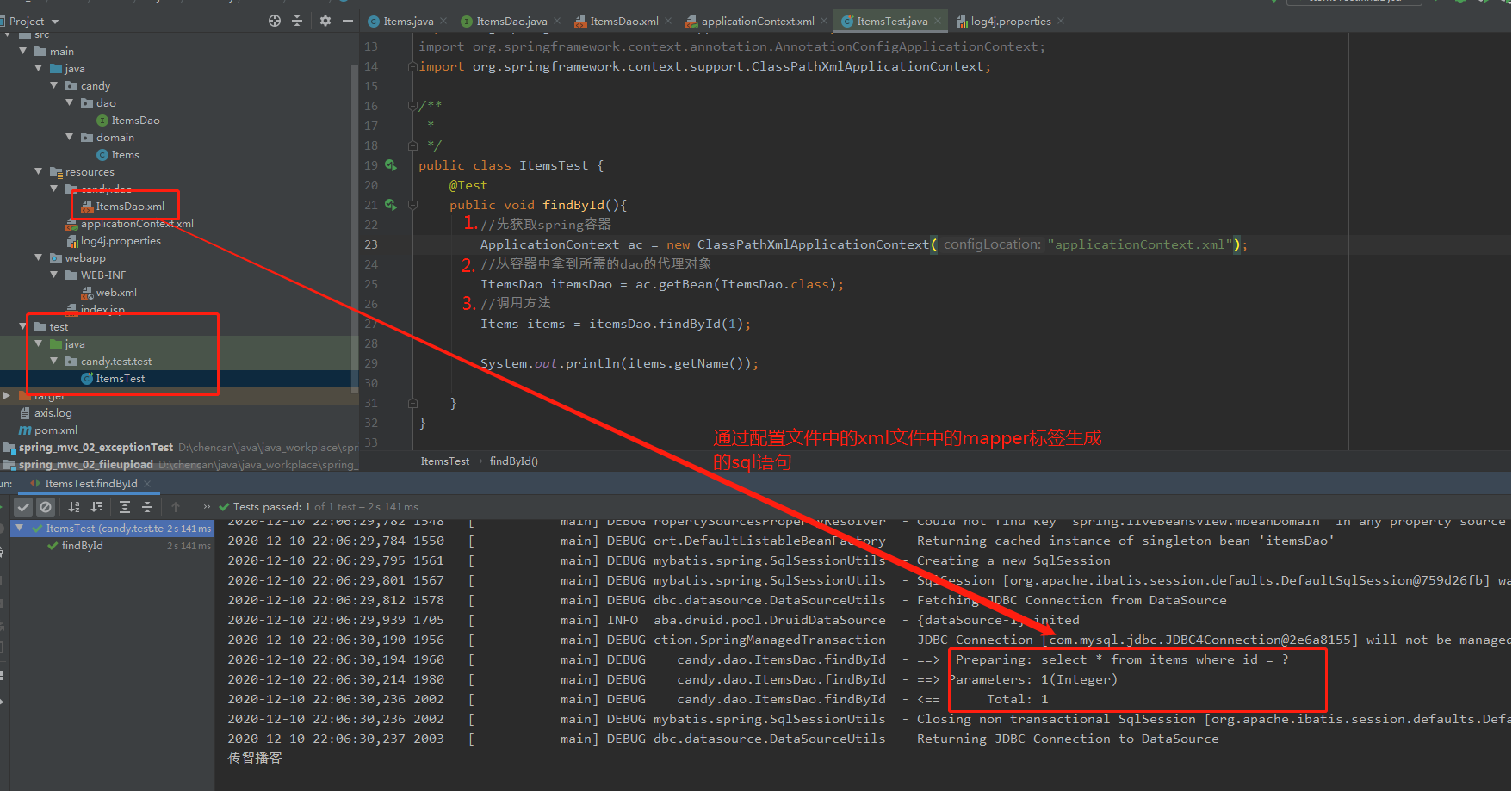Image resolution: width=1512 pixels, height=792 pixels.
Task: Open pom.xml in the project tree
Action: tap(48, 430)
